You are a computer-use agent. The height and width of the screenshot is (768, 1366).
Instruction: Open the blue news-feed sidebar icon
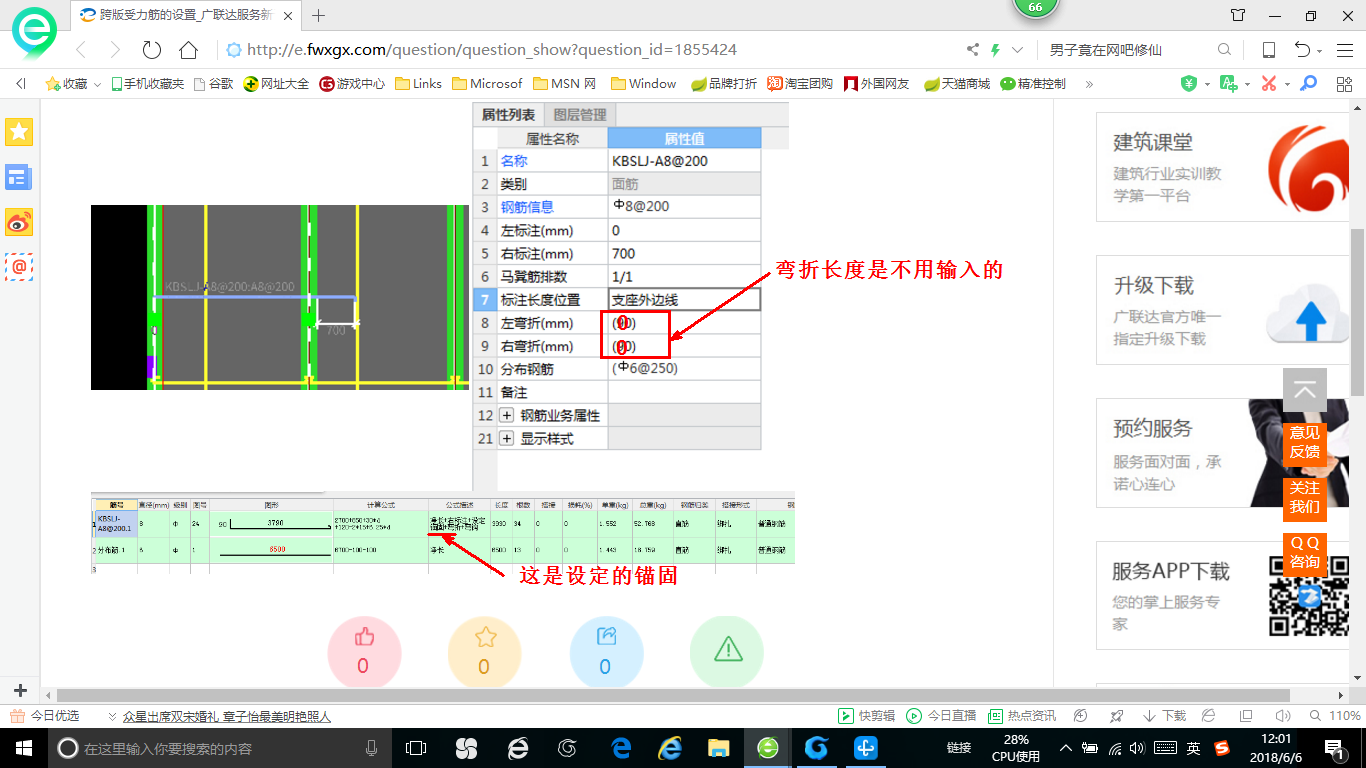coord(19,178)
